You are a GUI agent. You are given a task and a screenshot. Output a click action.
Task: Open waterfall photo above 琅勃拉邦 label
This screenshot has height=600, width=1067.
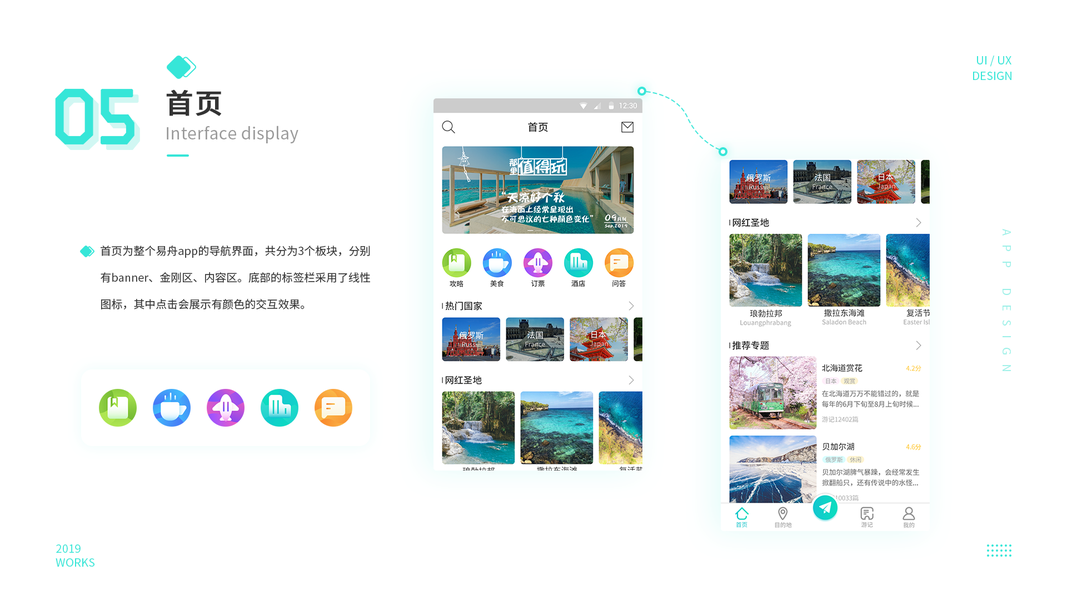click(x=766, y=270)
